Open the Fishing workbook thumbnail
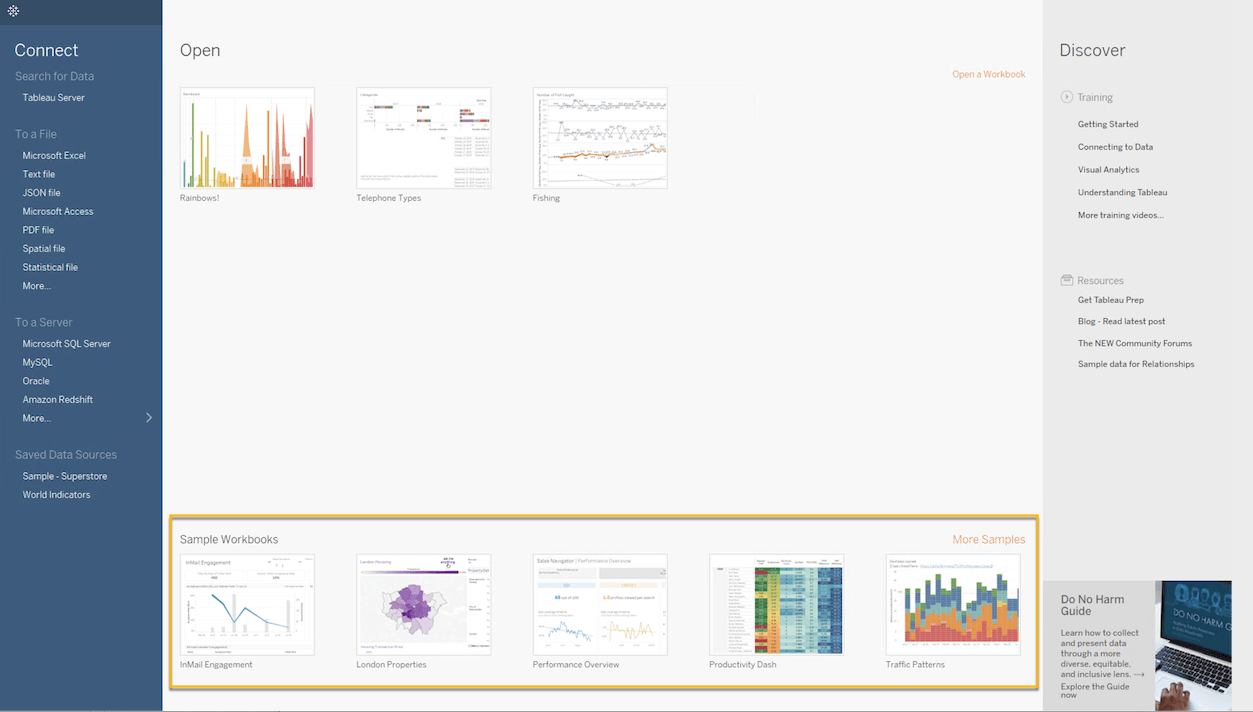 click(x=600, y=138)
